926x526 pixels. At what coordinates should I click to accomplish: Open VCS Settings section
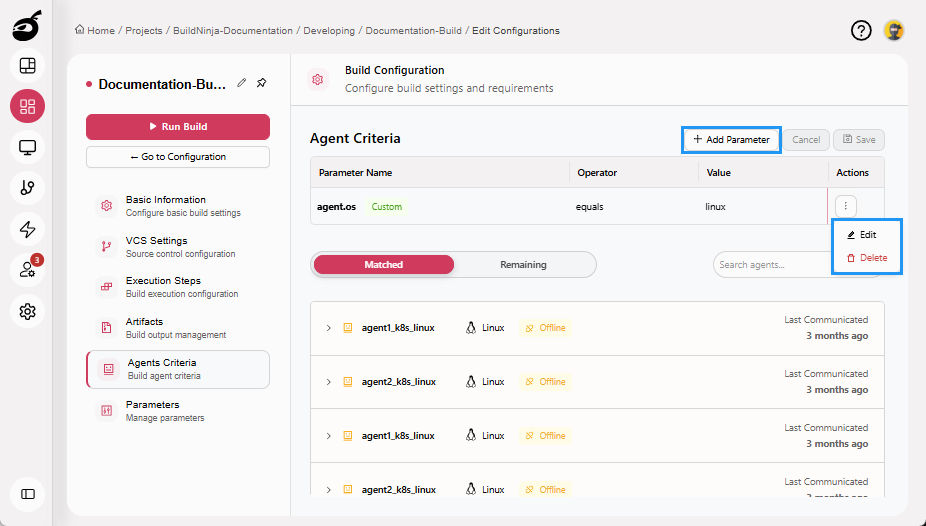click(x=178, y=247)
